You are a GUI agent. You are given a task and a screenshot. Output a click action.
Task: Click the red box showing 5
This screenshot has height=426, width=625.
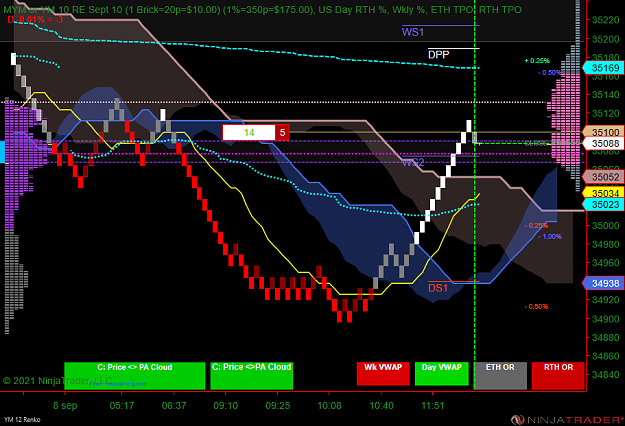pos(282,132)
